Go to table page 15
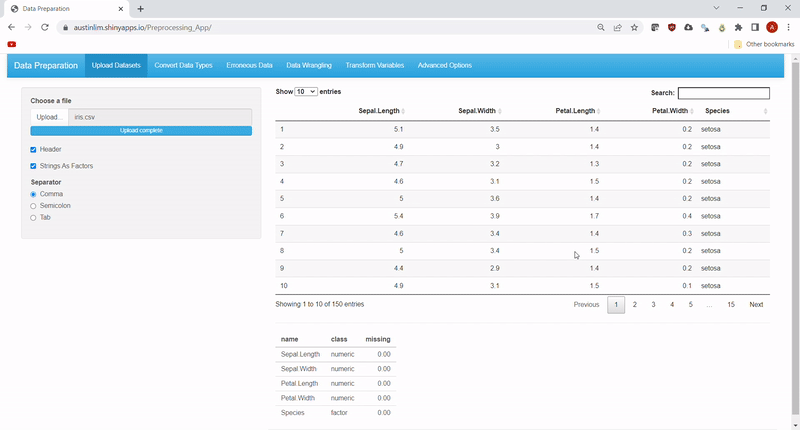This screenshot has width=800, height=430. (x=731, y=305)
